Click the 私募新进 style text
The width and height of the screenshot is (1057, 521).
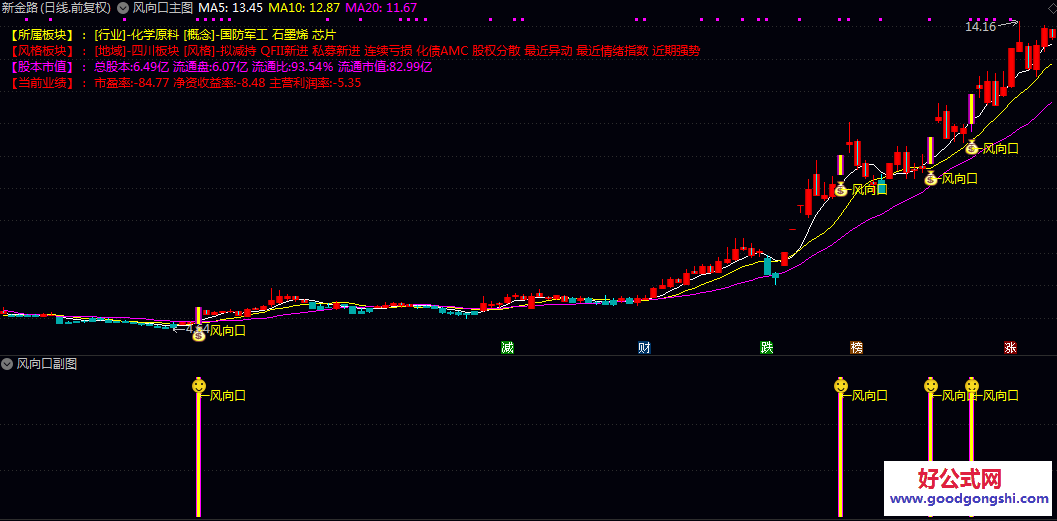tap(336, 51)
